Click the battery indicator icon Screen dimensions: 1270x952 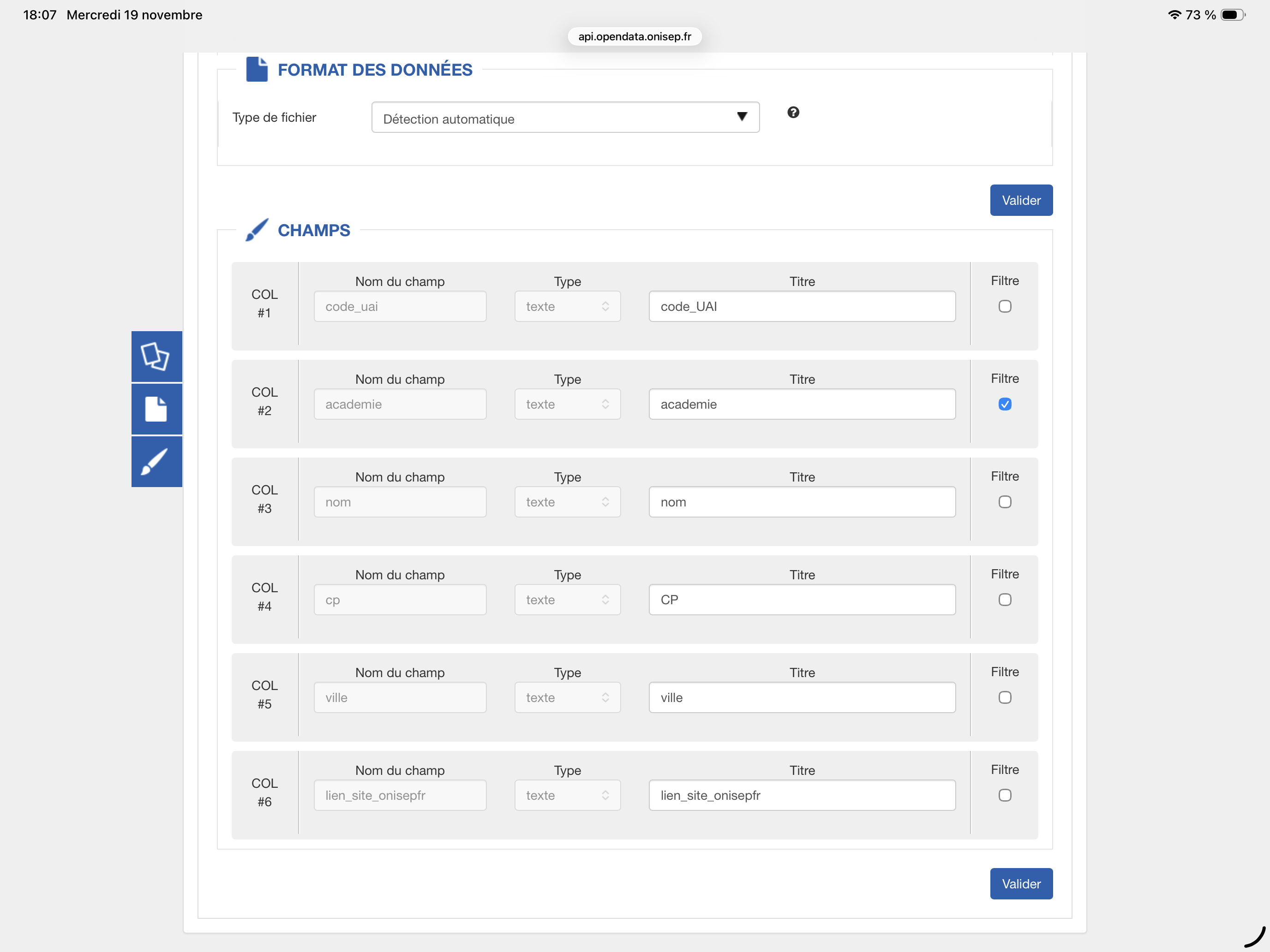tap(1232, 15)
